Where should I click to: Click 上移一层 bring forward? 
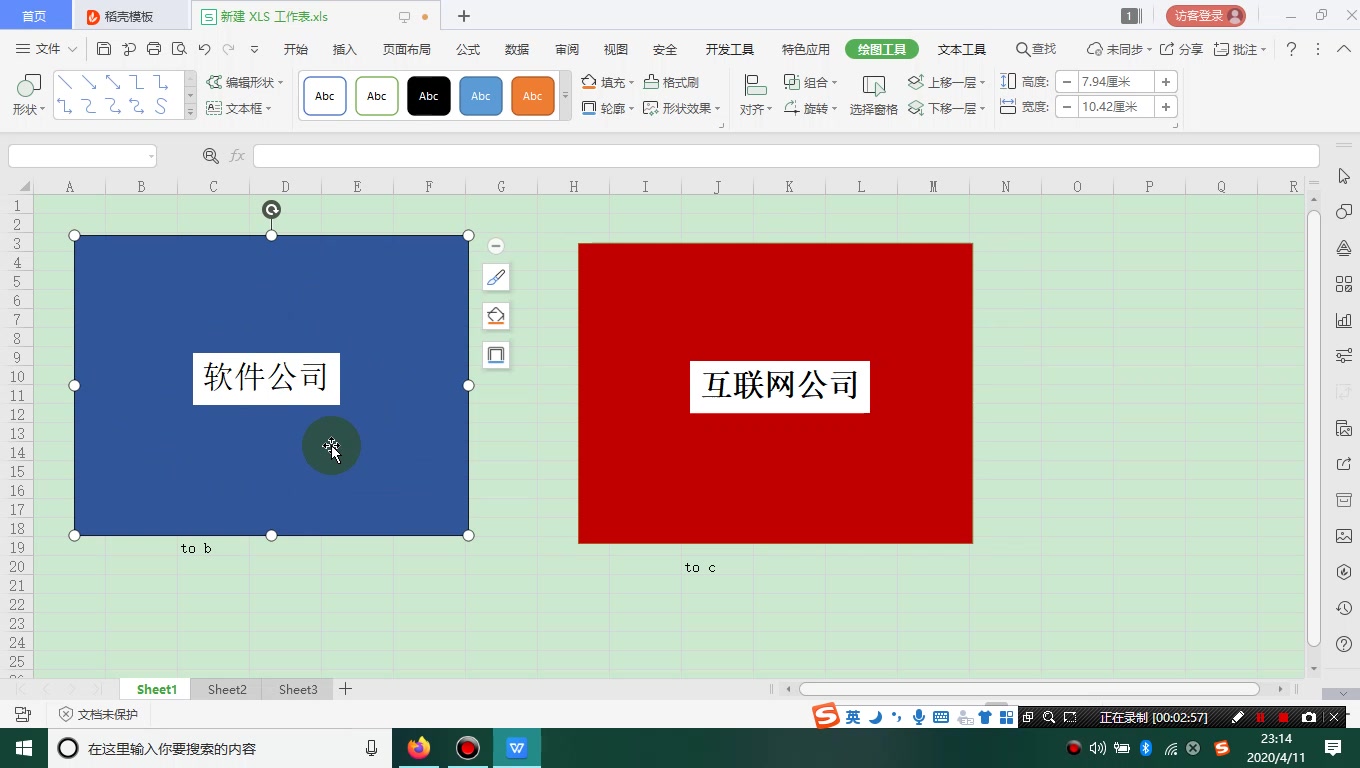946,82
